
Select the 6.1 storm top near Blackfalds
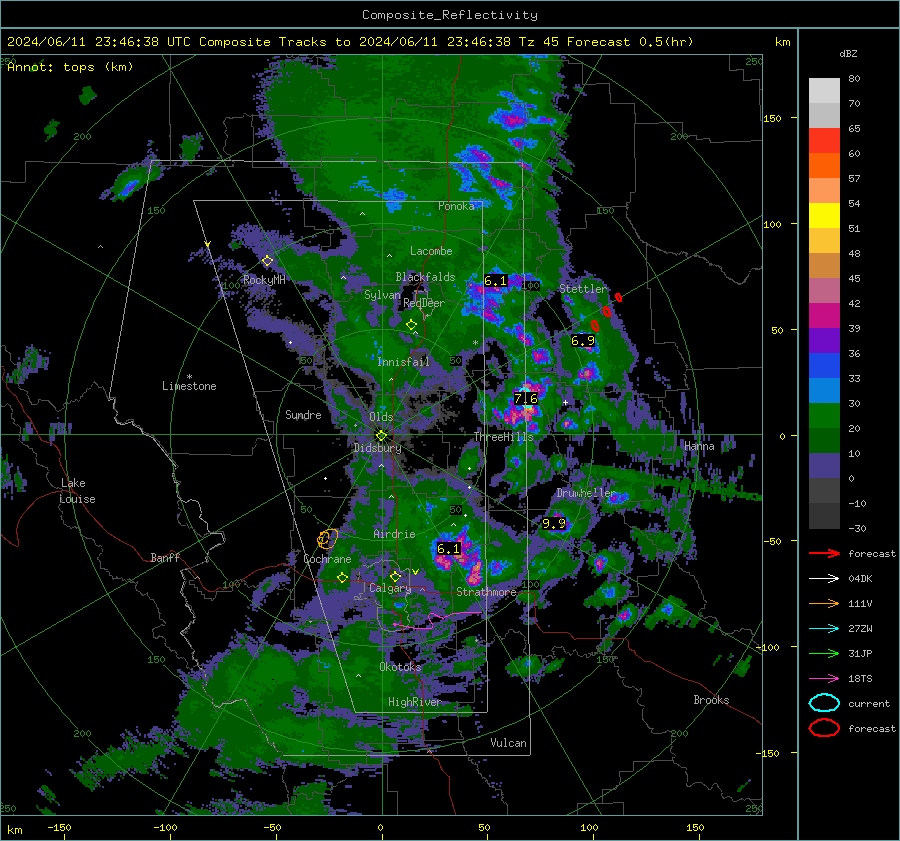tap(495, 281)
